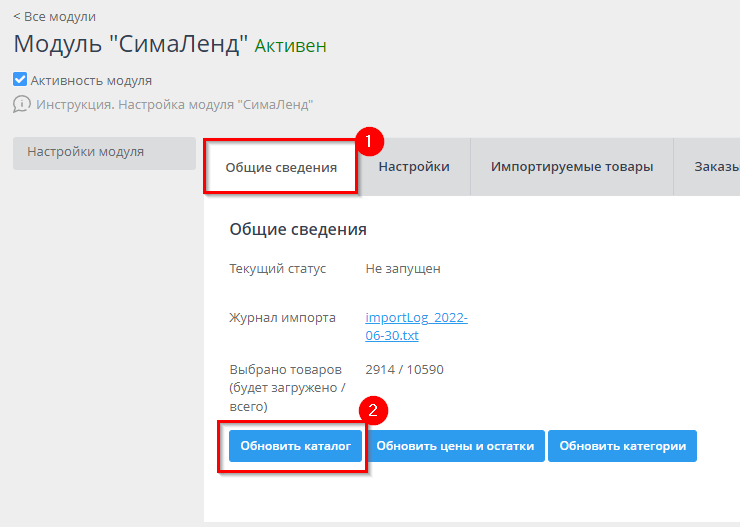
Task: Open the importLog_2022-06-30.txt log file
Action: pos(416,327)
